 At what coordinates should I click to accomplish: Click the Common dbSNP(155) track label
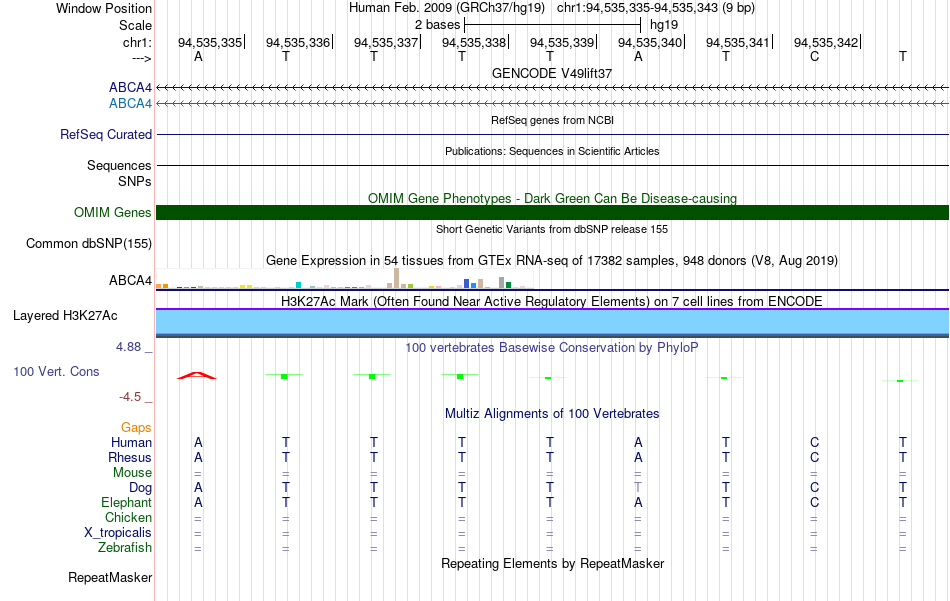click(x=89, y=244)
